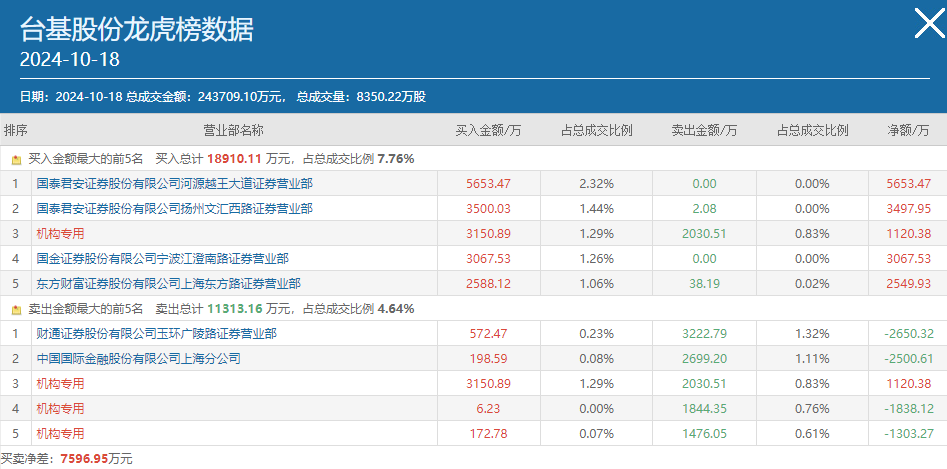The height and width of the screenshot is (469, 947).
Task: Select the buy amount 3500.03 cell
Action: (489, 209)
